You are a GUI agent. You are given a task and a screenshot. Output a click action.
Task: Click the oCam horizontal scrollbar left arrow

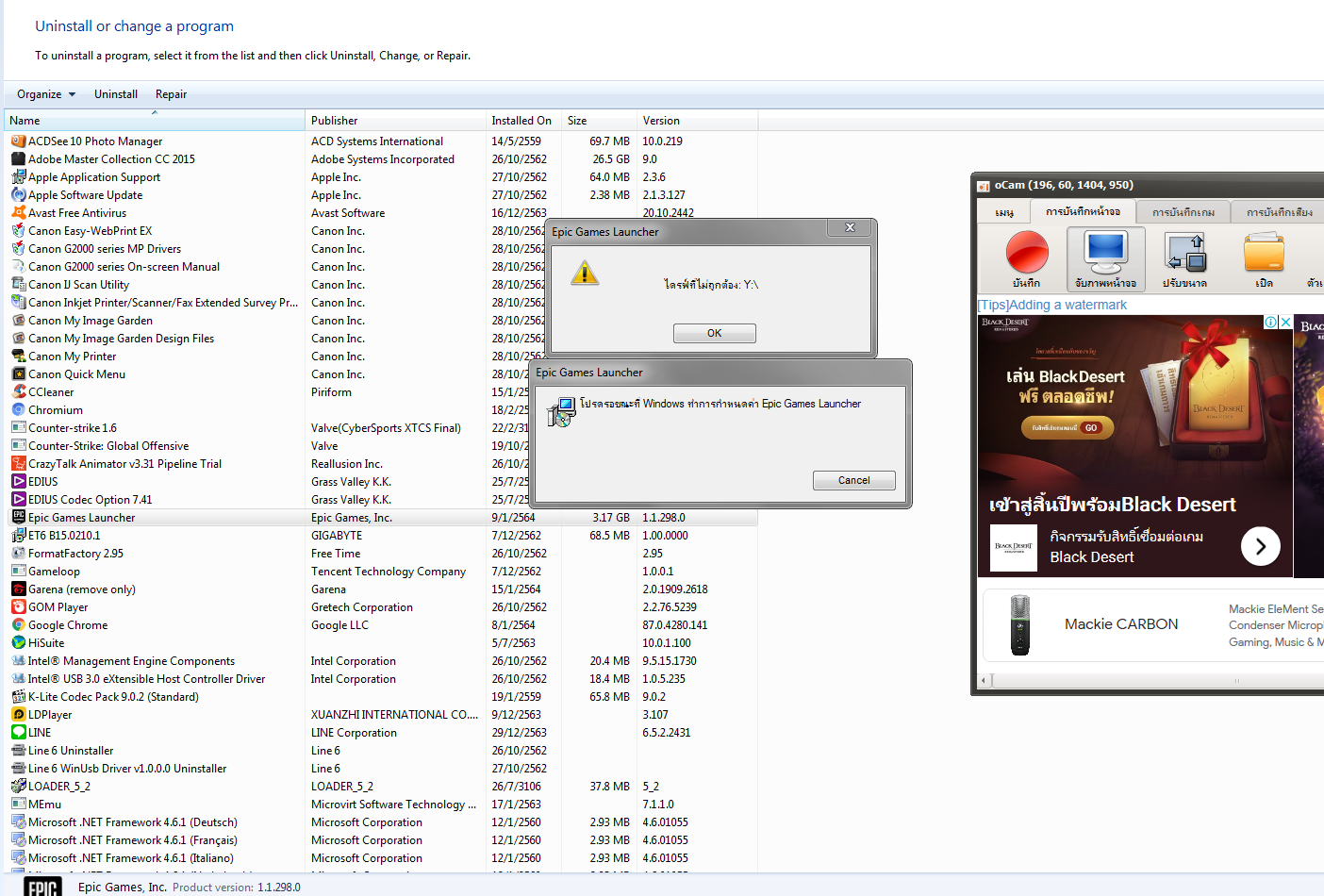(x=984, y=680)
